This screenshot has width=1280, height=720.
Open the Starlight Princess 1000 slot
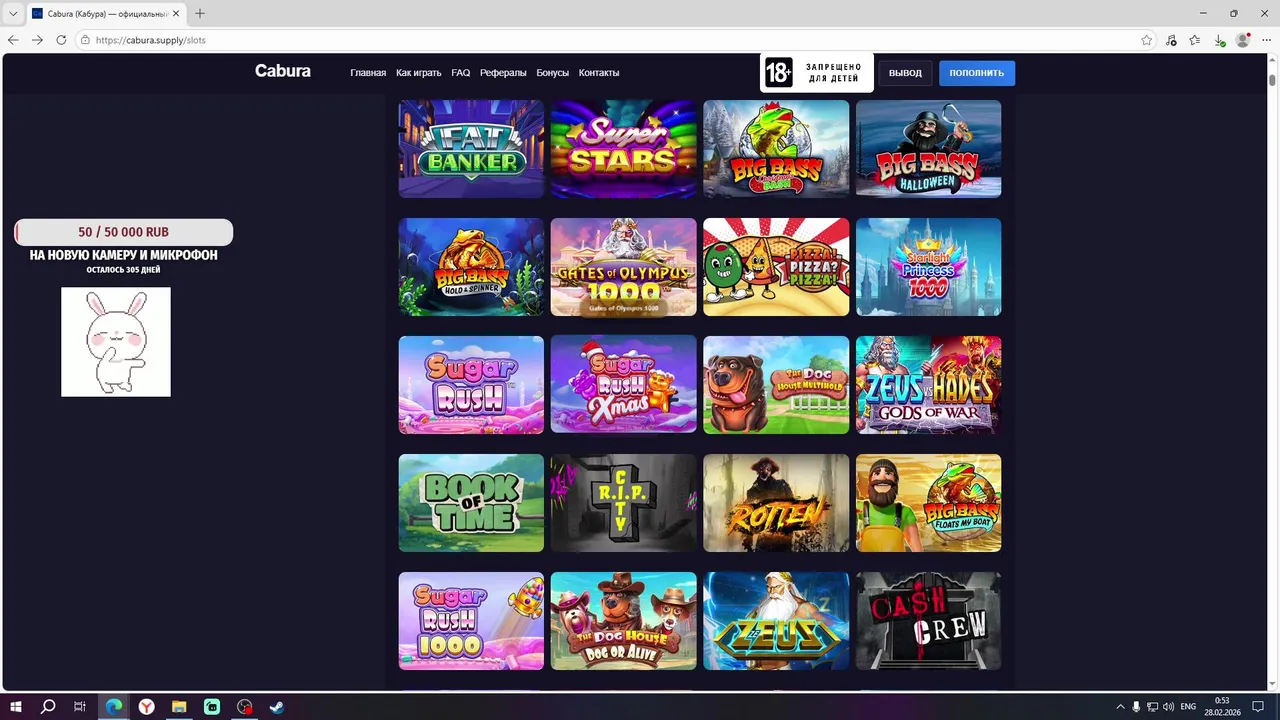click(x=928, y=267)
